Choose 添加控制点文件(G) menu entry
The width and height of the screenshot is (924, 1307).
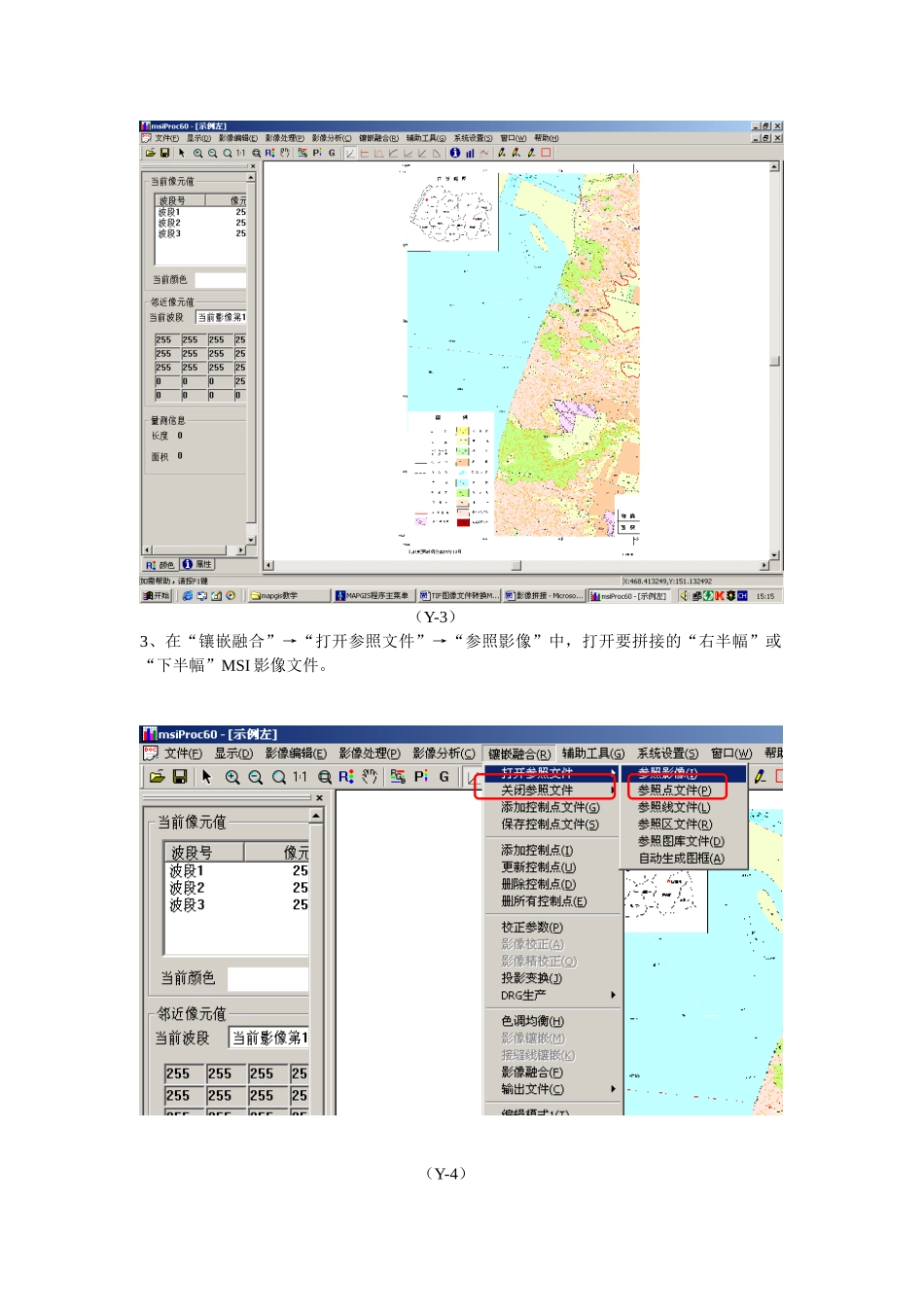(551, 807)
